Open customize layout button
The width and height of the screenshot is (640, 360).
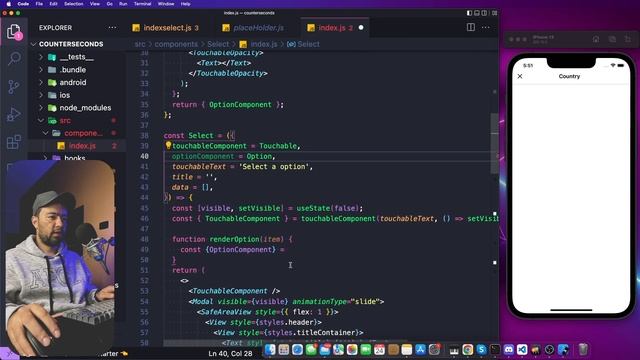coord(494,13)
